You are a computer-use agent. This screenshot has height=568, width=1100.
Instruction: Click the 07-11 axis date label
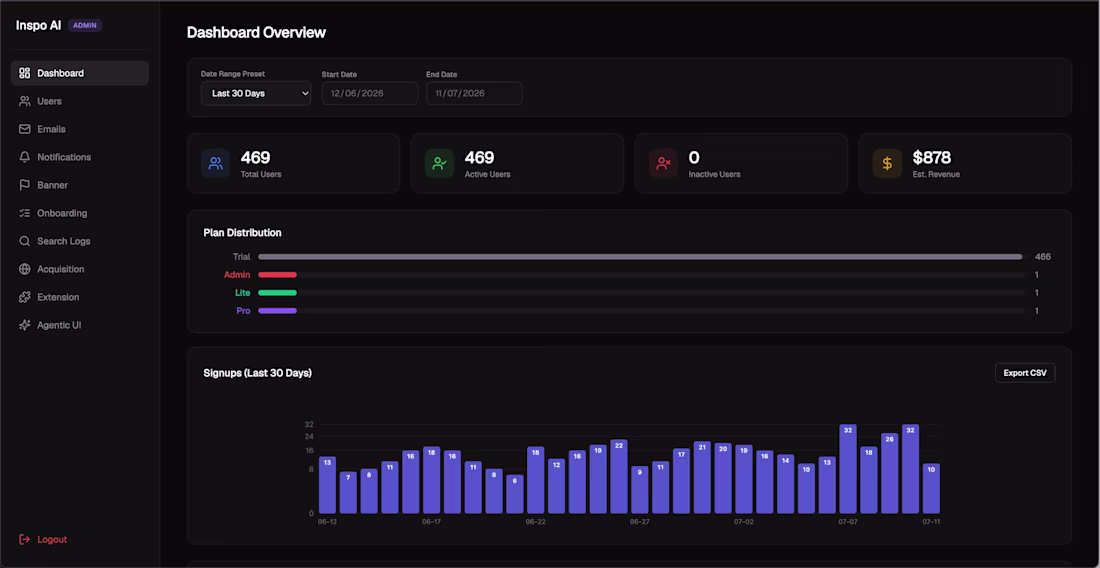(x=931, y=522)
